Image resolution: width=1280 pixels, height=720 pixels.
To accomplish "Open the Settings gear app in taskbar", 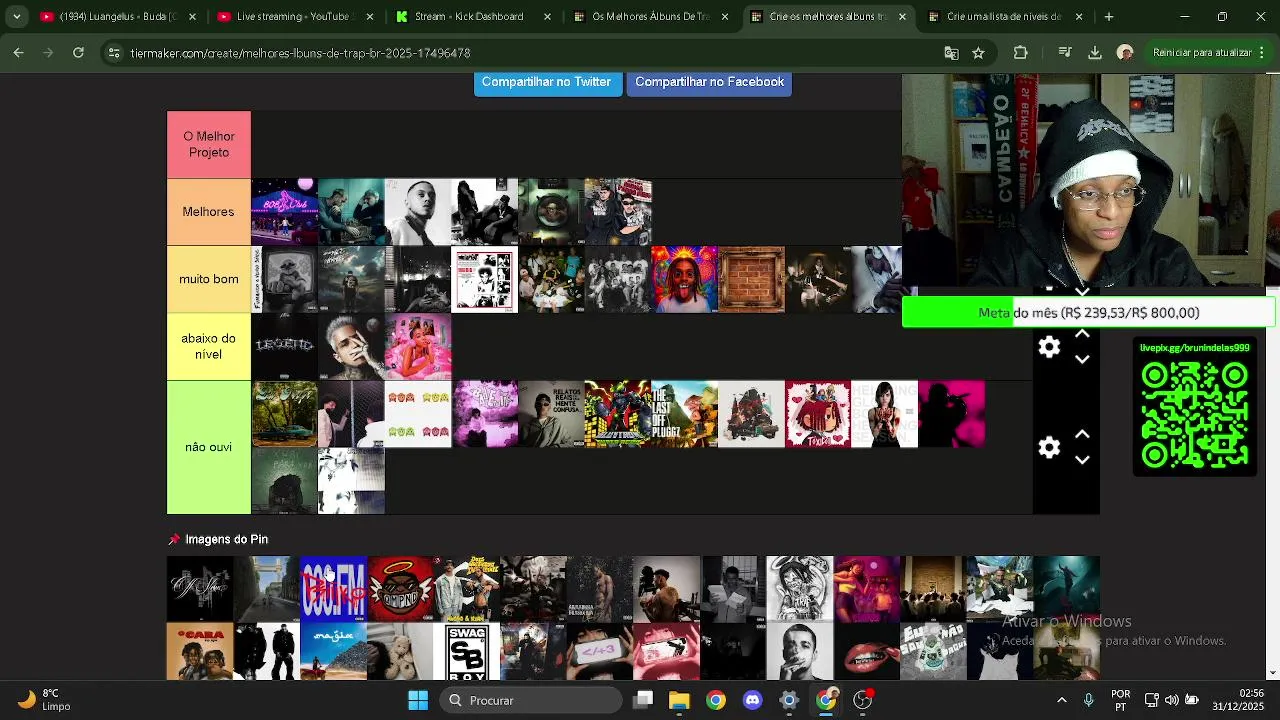I will pyautogui.click(x=789, y=700).
